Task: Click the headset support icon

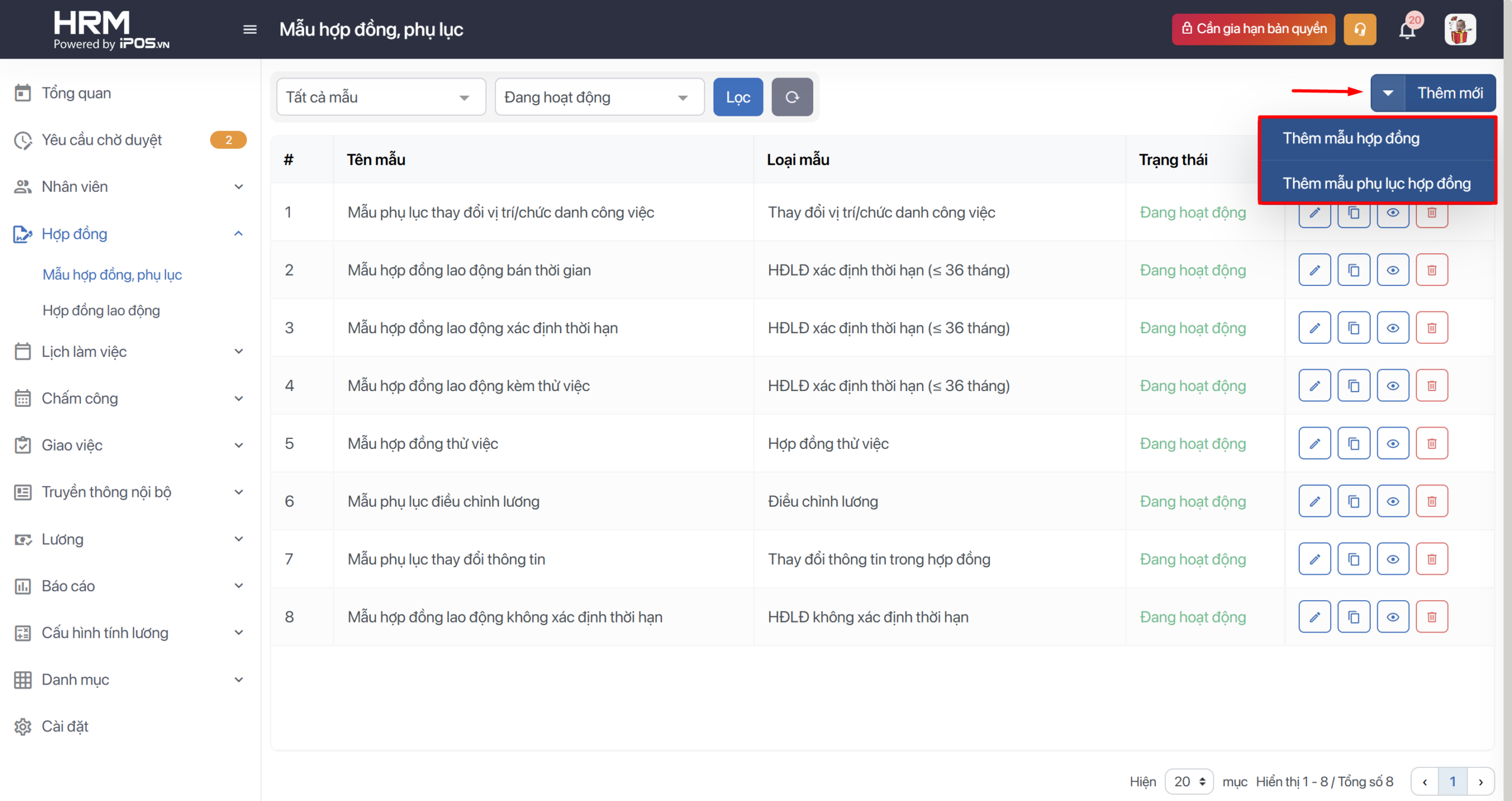Action: pyautogui.click(x=1360, y=29)
